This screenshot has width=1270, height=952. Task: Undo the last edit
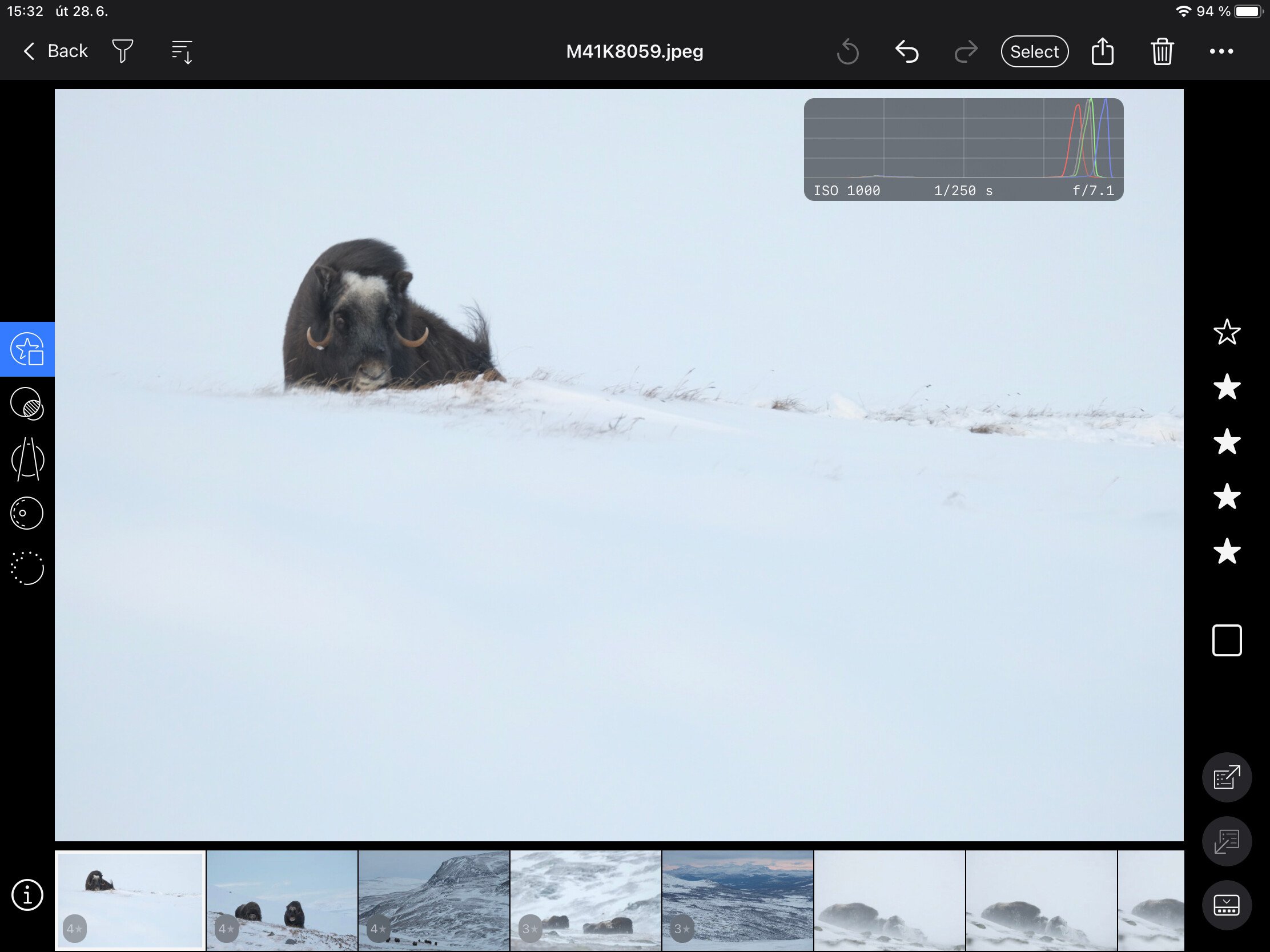(907, 51)
